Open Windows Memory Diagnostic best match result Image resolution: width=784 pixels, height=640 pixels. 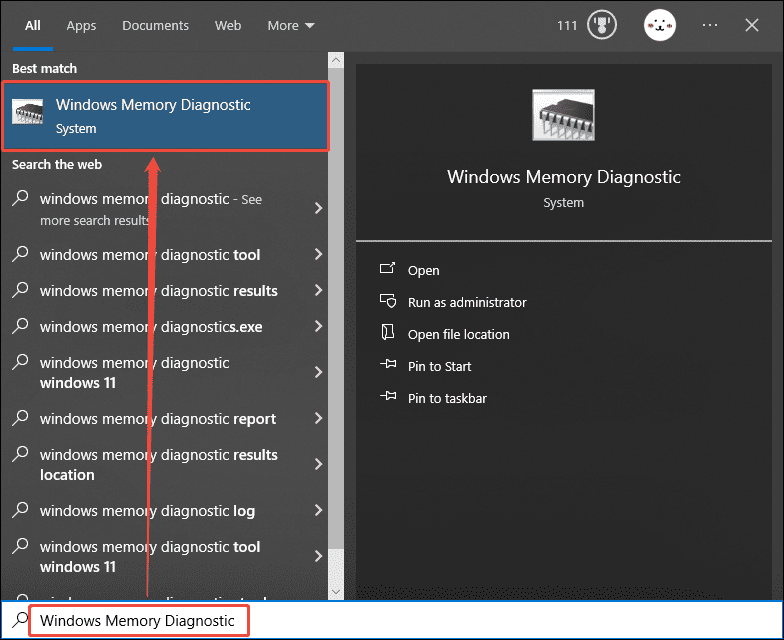pyautogui.click(x=166, y=116)
